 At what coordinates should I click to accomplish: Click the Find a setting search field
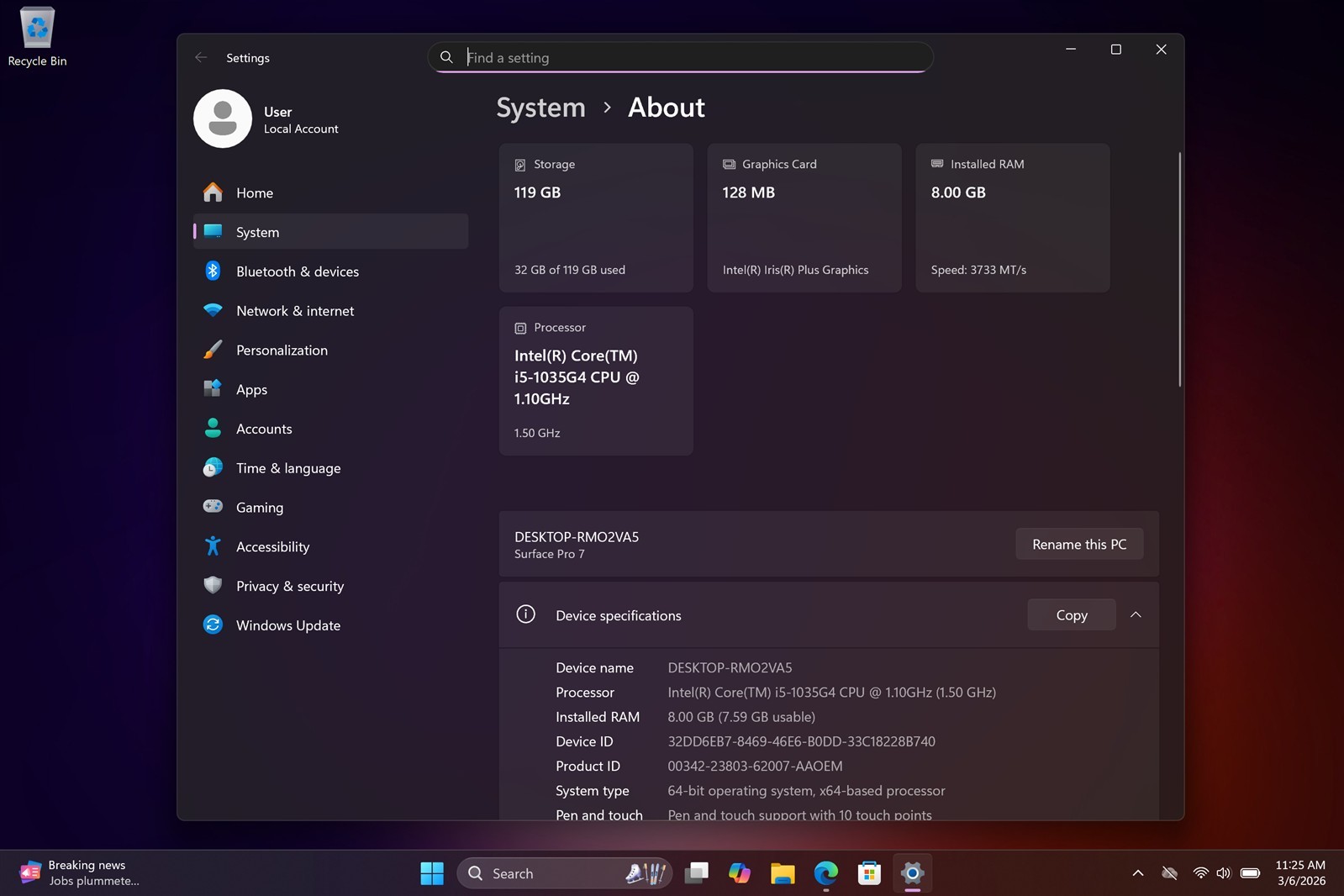pos(680,57)
